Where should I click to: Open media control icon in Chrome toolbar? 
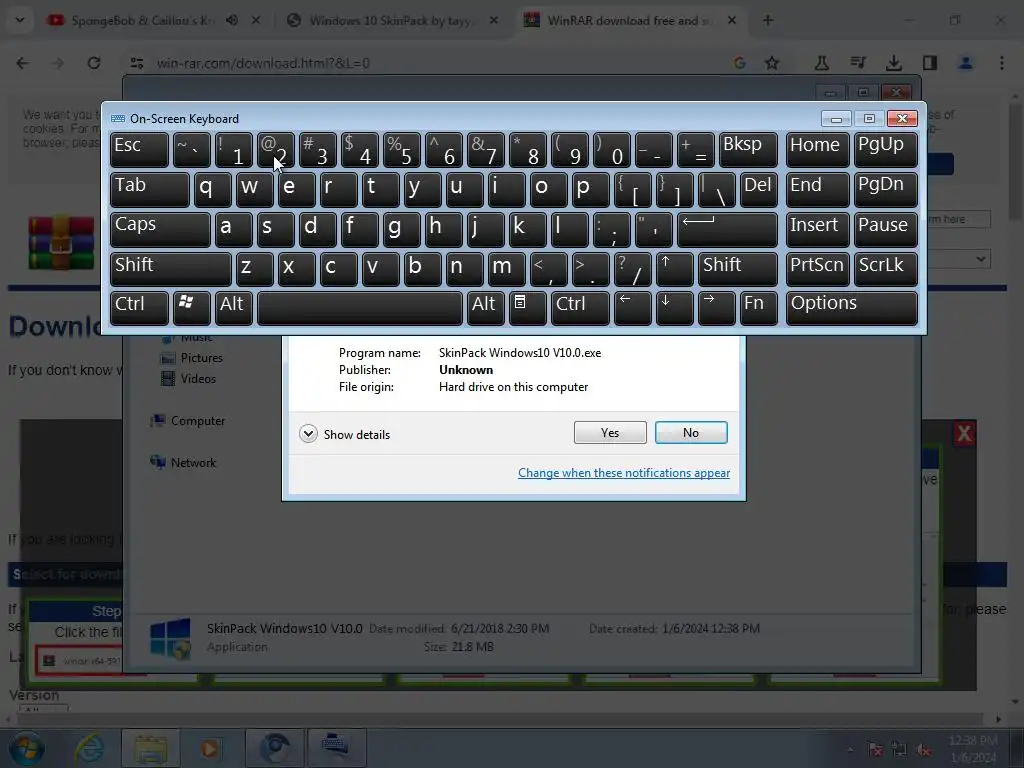[x=857, y=63]
